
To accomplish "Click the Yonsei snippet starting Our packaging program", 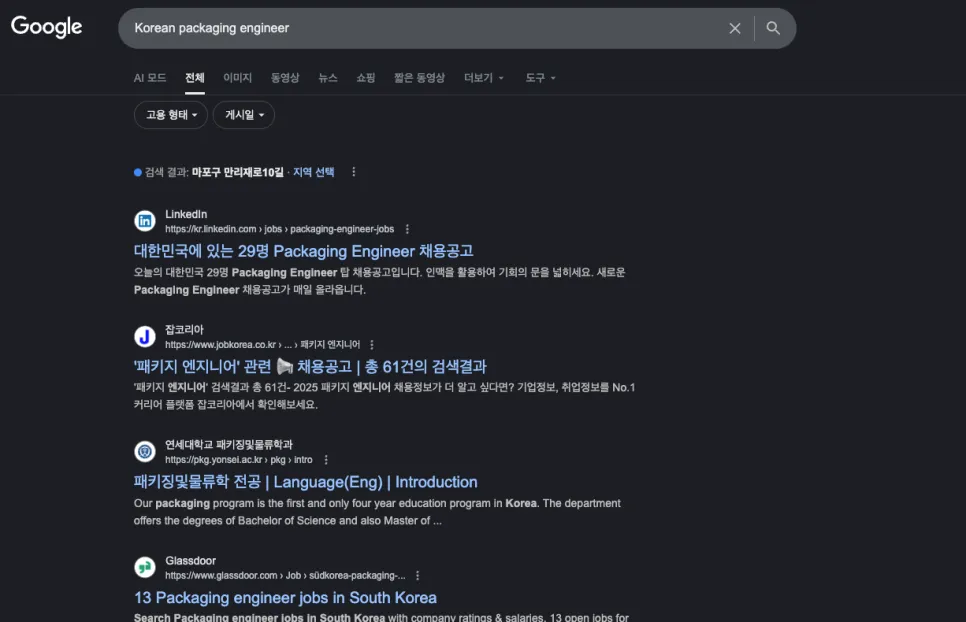I will [377, 512].
